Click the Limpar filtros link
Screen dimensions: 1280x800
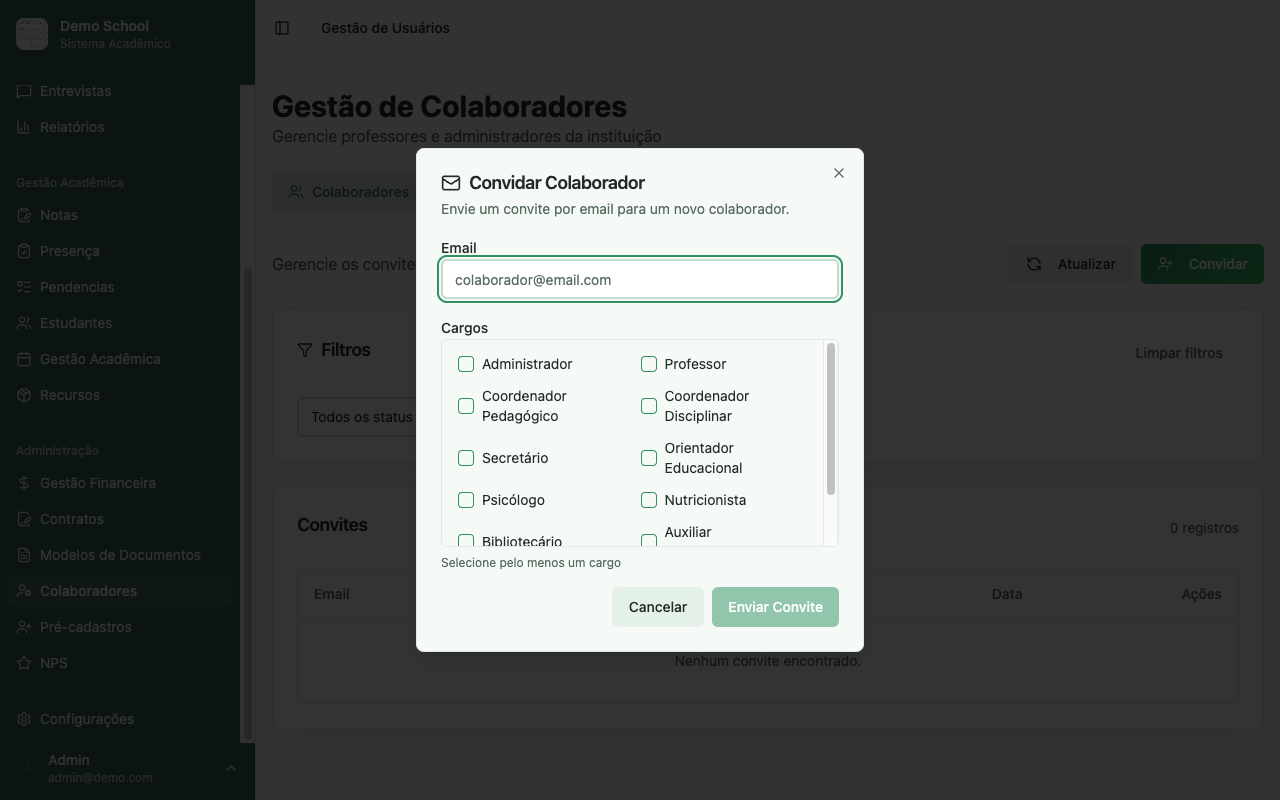click(1179, 353)
